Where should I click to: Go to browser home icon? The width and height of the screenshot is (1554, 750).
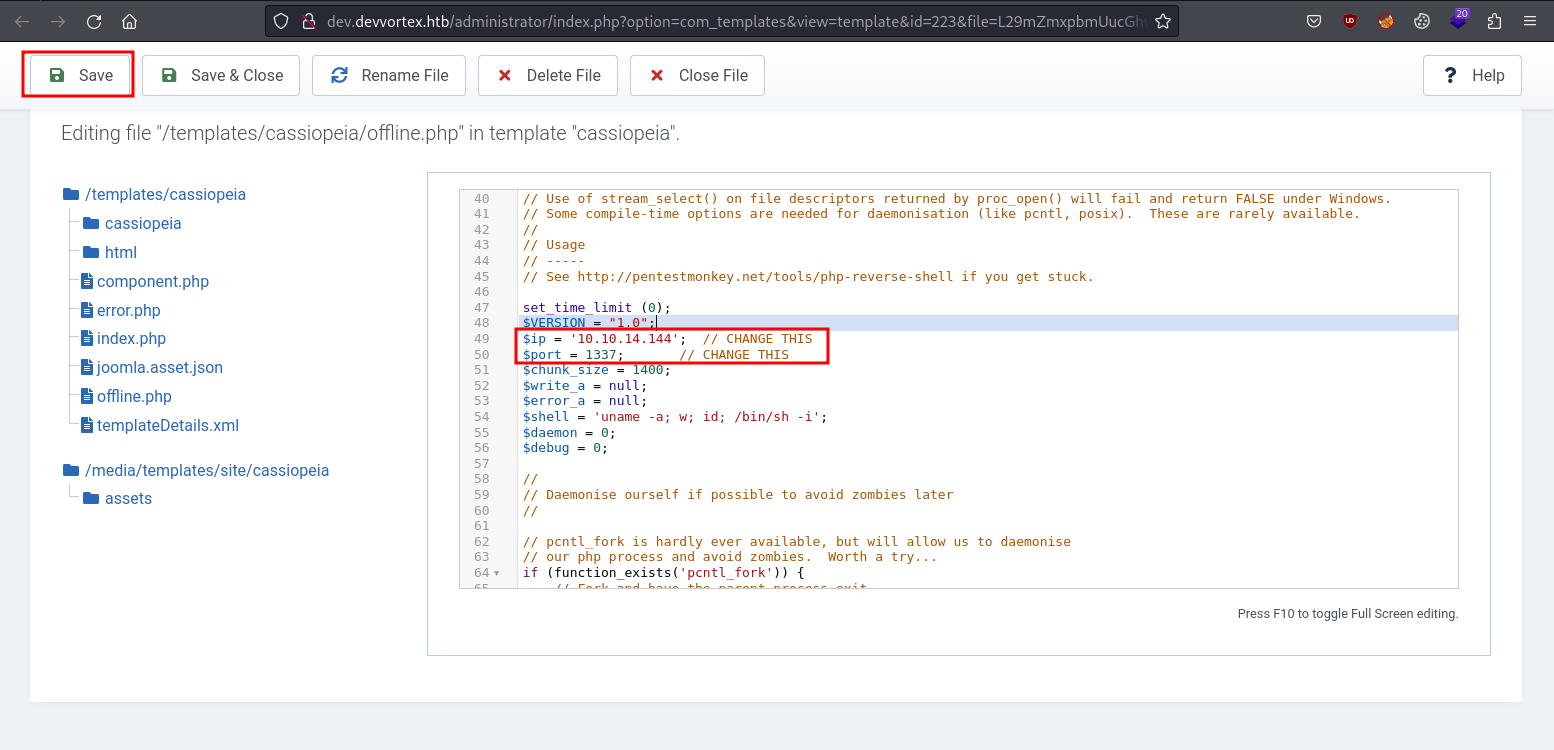click(129, 21)
